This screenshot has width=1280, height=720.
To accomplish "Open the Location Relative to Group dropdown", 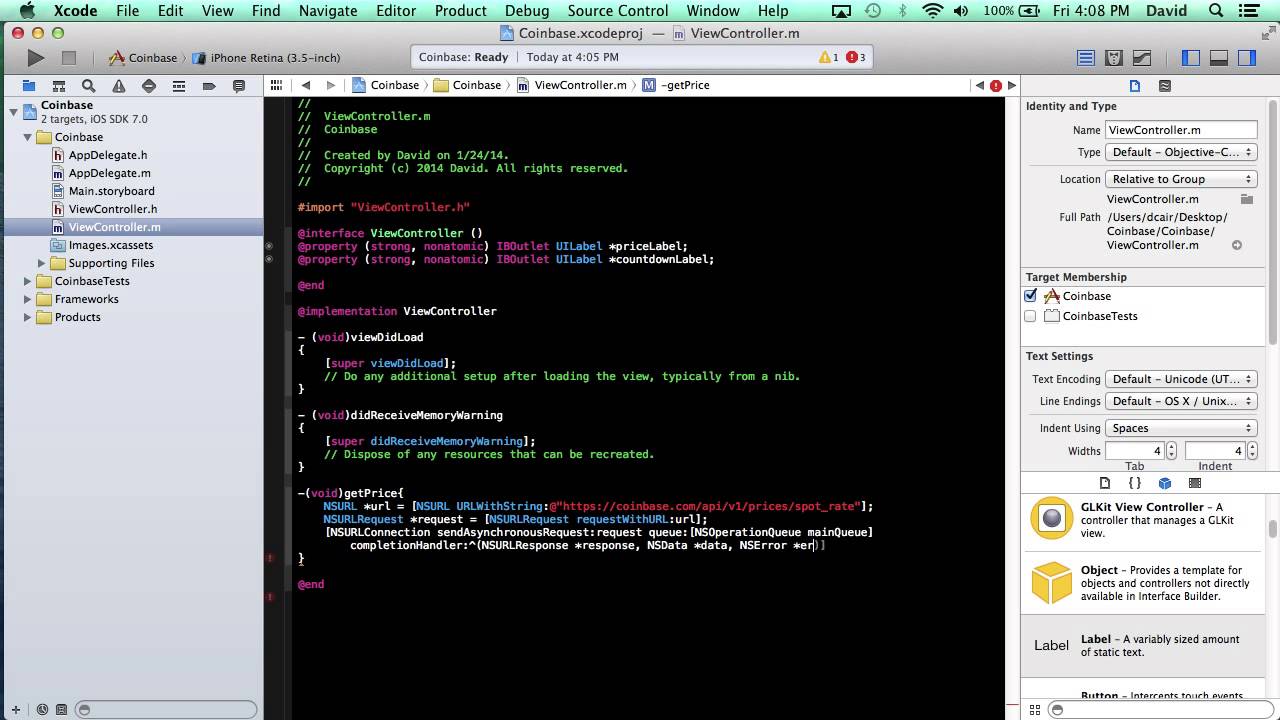I will click(1181, 179).
